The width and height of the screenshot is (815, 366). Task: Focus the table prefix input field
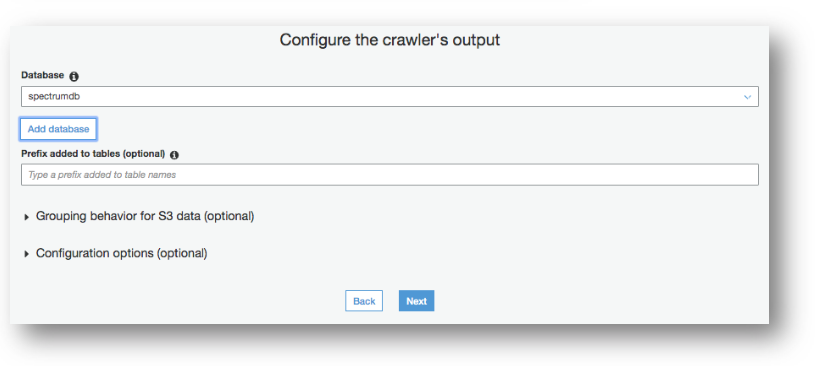click(x=390, y=175)
